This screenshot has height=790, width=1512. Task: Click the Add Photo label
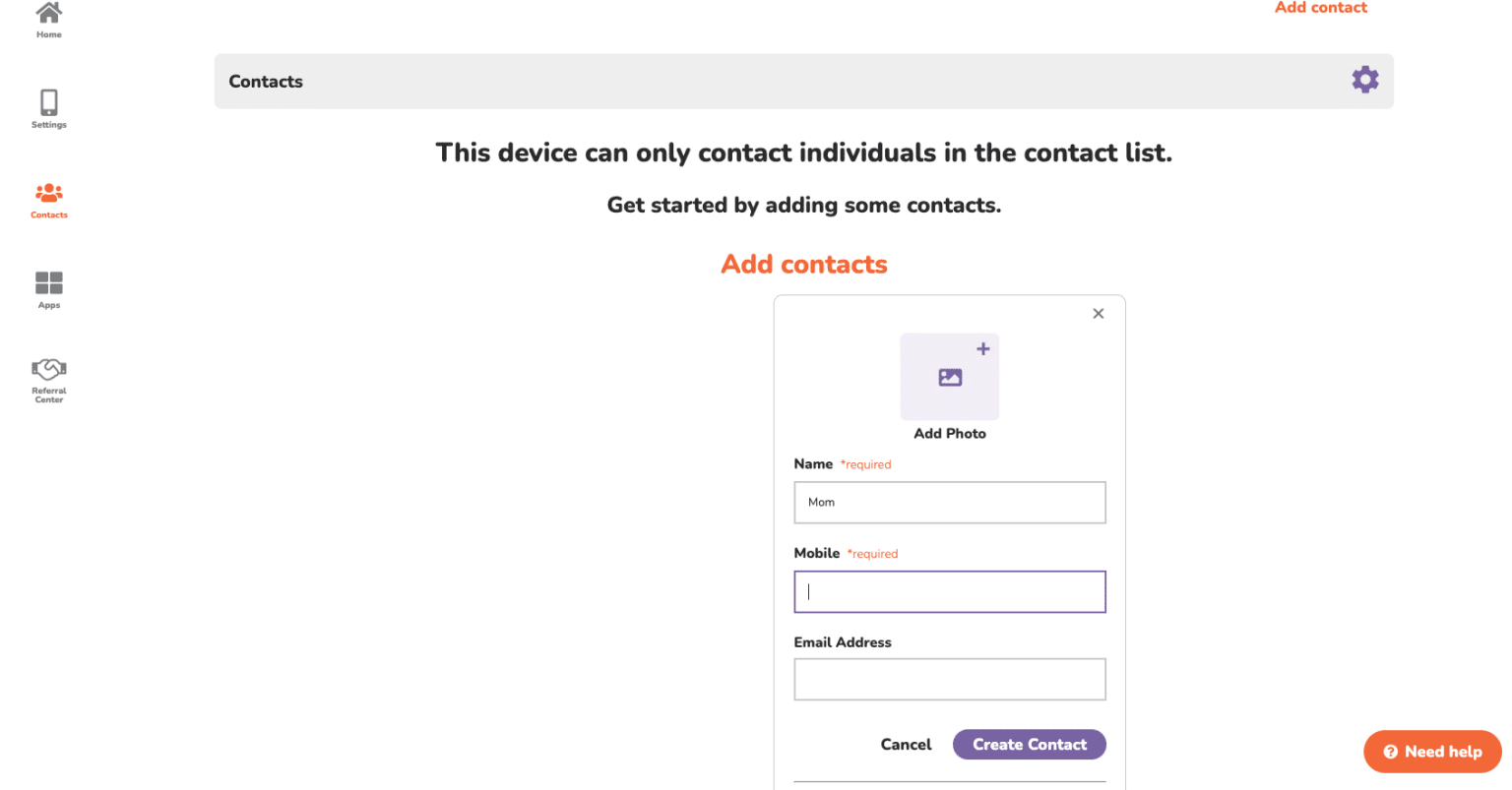pyautogui.click(x=949, y=434)
